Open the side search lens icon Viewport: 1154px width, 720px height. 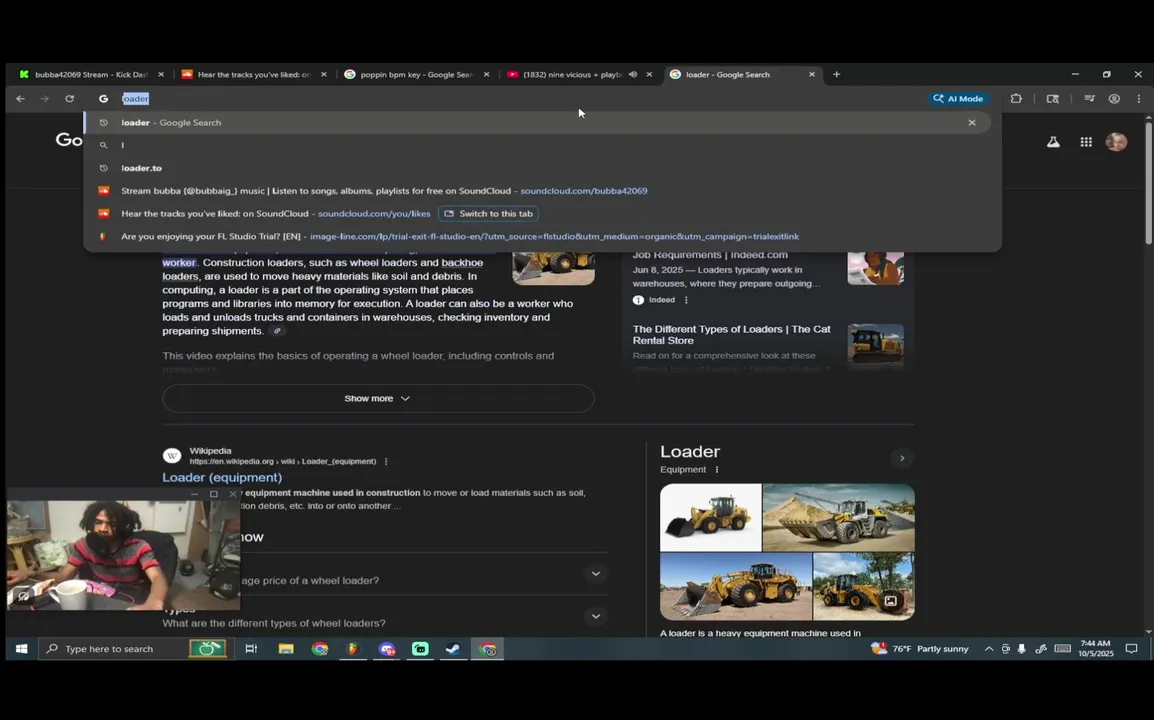pyautogui.click(x=1052, y=99)
